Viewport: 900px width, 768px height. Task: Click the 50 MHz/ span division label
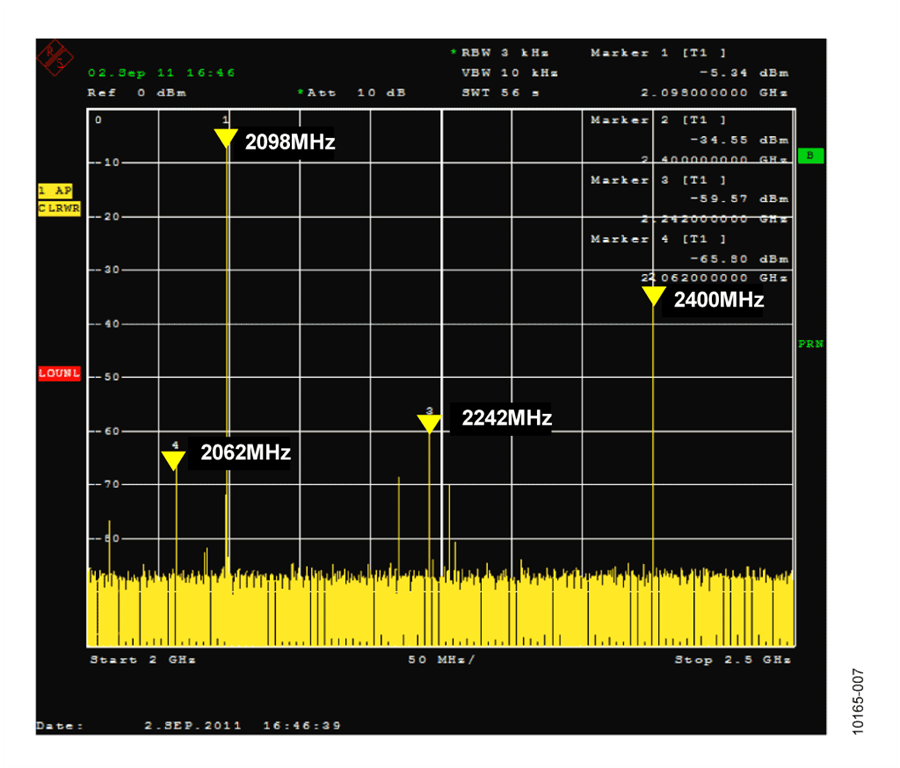441,660
